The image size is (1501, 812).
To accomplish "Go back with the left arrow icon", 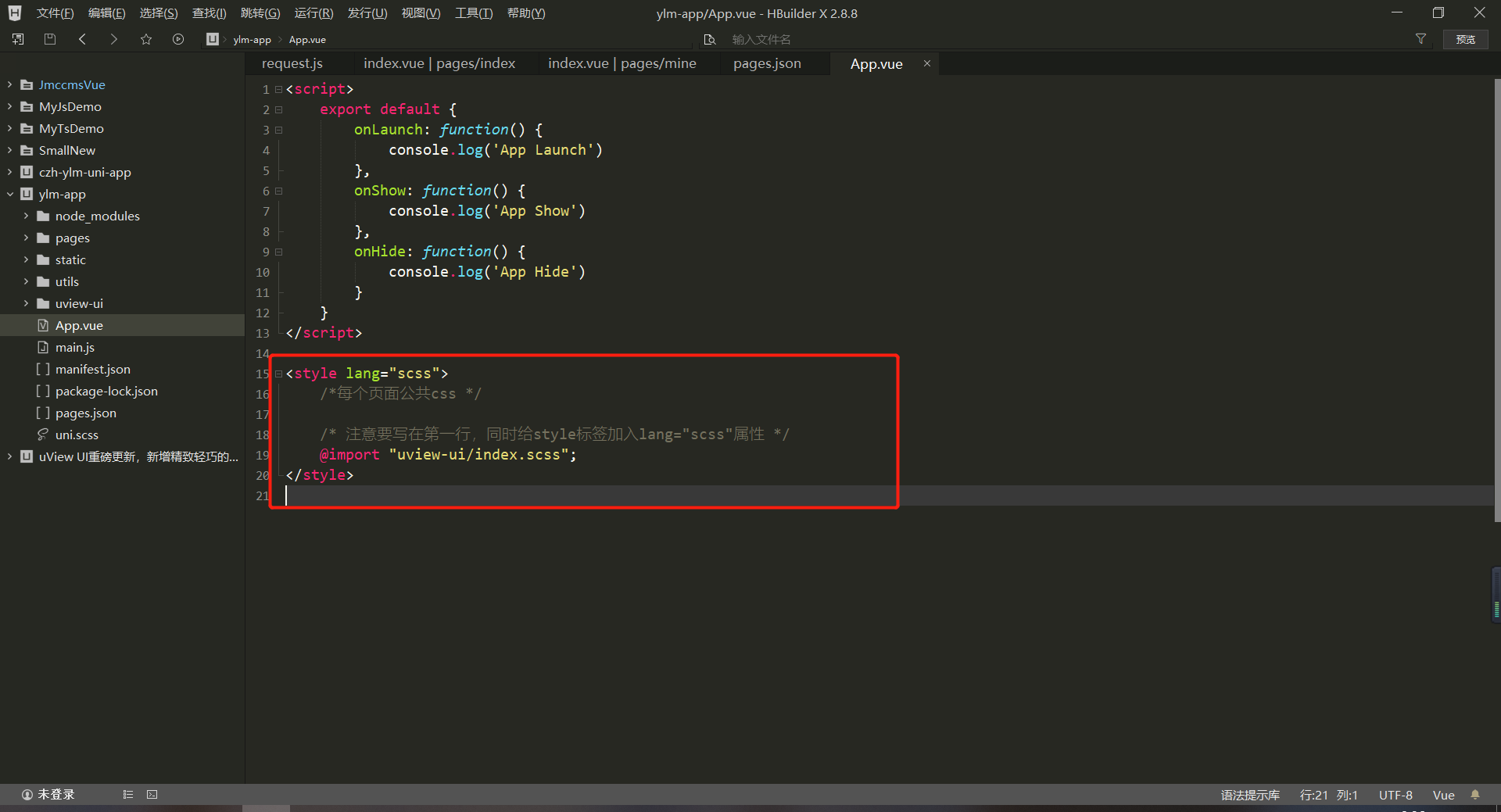I will pyautogui.click(x=82, y=39).
